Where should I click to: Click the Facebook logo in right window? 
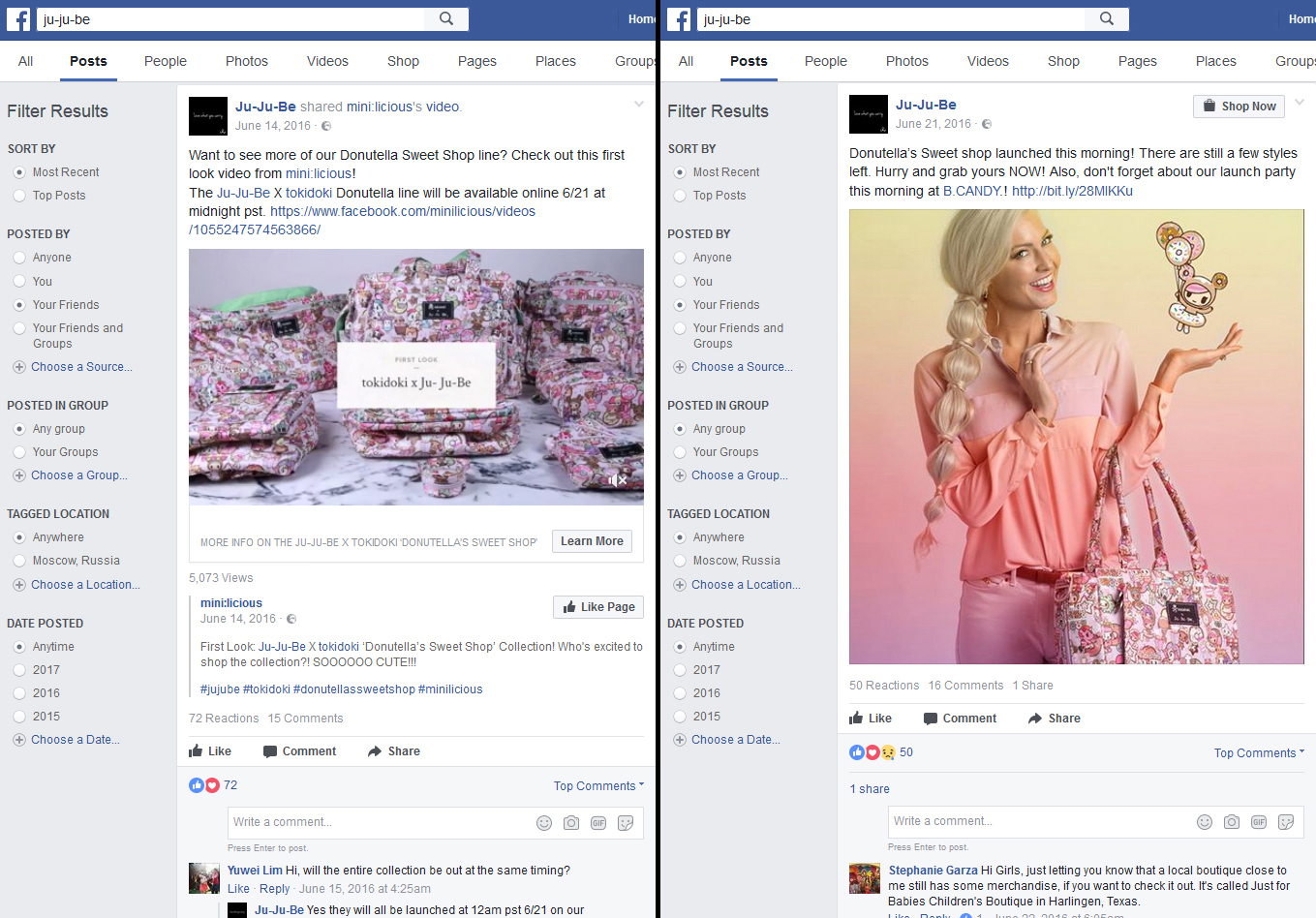[679, 19]
